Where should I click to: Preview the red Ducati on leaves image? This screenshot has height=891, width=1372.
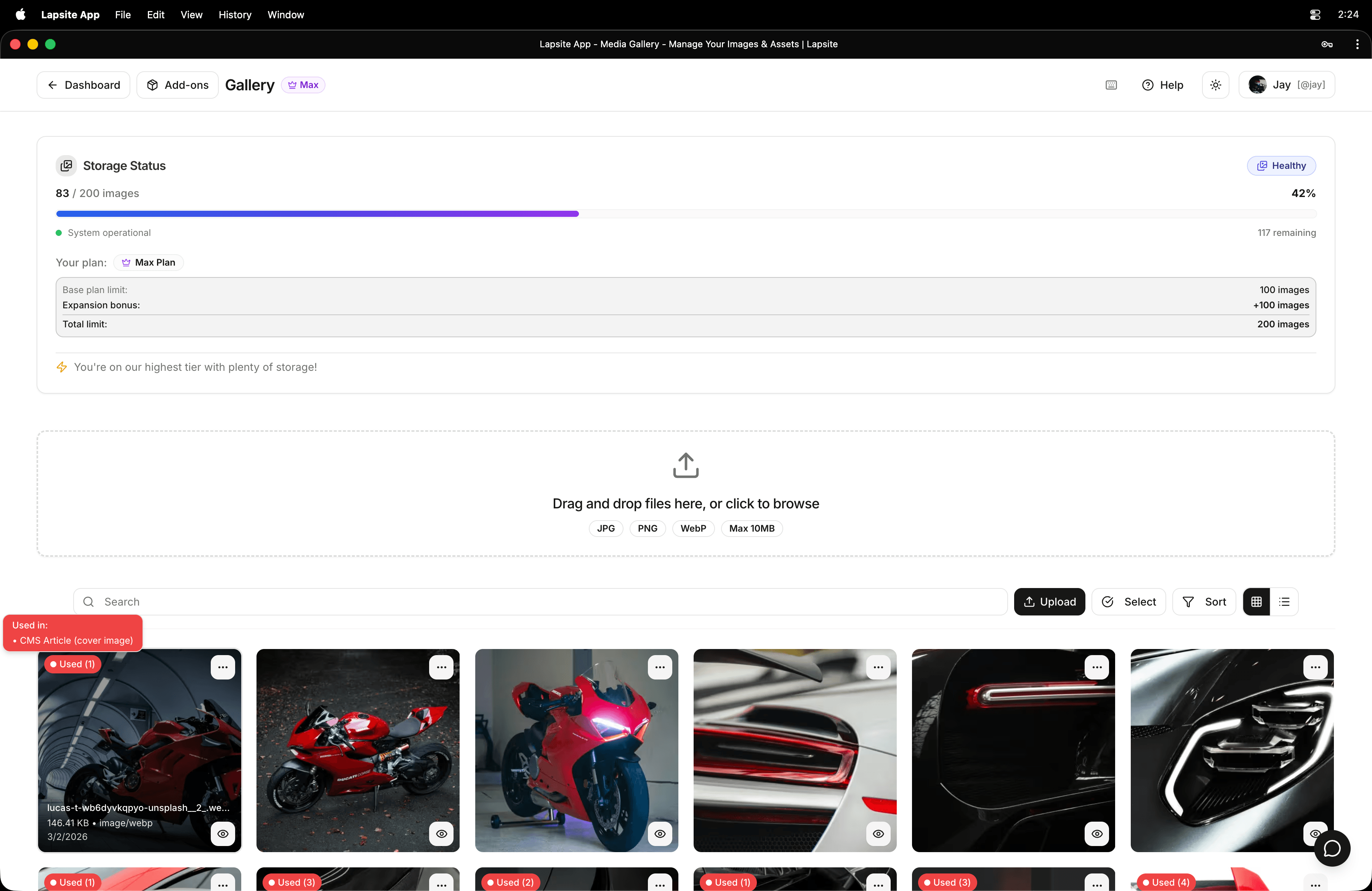[441, 833]
